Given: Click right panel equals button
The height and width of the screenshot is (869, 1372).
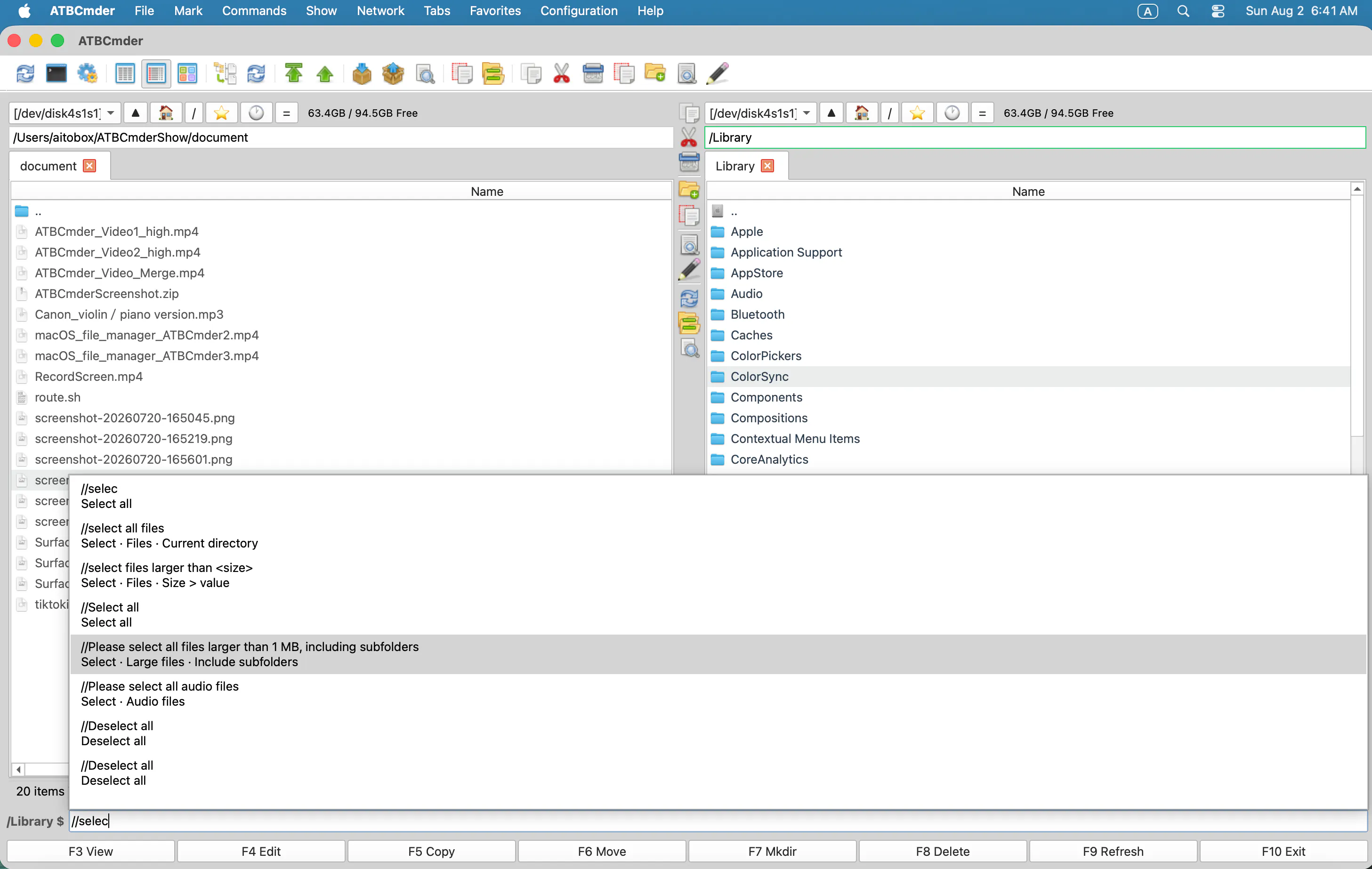Looking at the screenshot, I should click(x=982, y=113).
